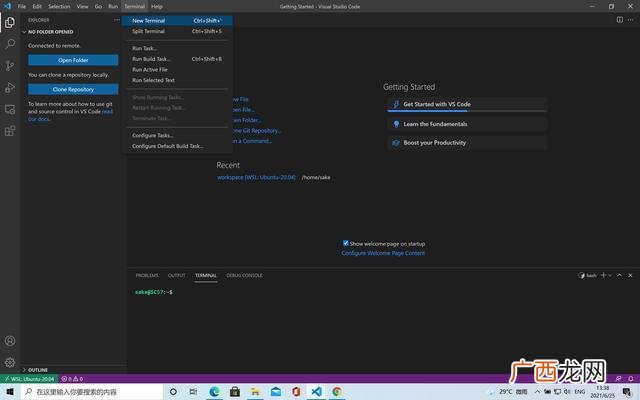This screenshot has width=640, height=400.
Task: Click the Explorer panel more actions ellipsis
Action: 117,20
